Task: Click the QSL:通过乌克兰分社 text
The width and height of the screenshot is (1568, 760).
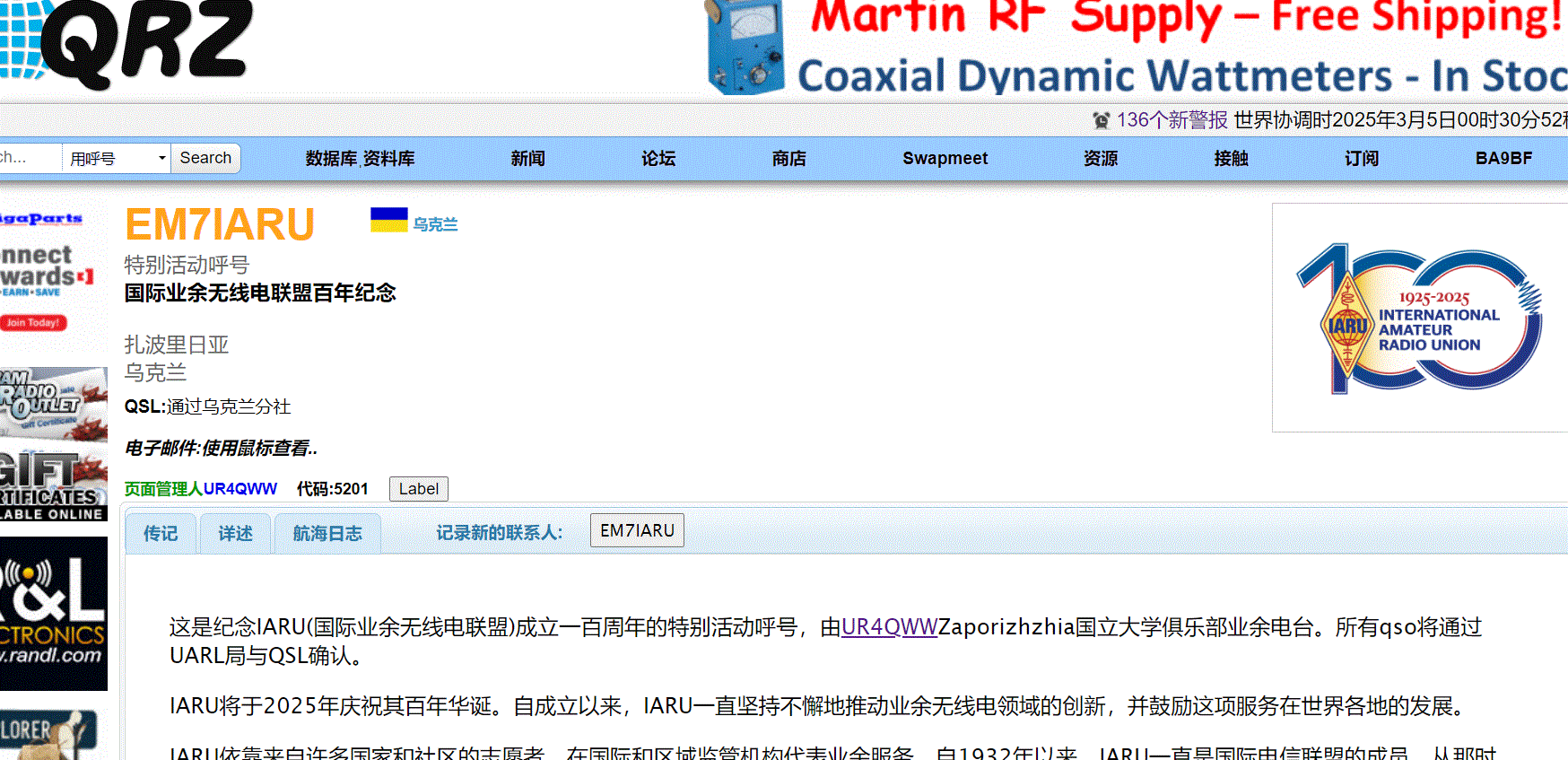Action: click(207, 406)
